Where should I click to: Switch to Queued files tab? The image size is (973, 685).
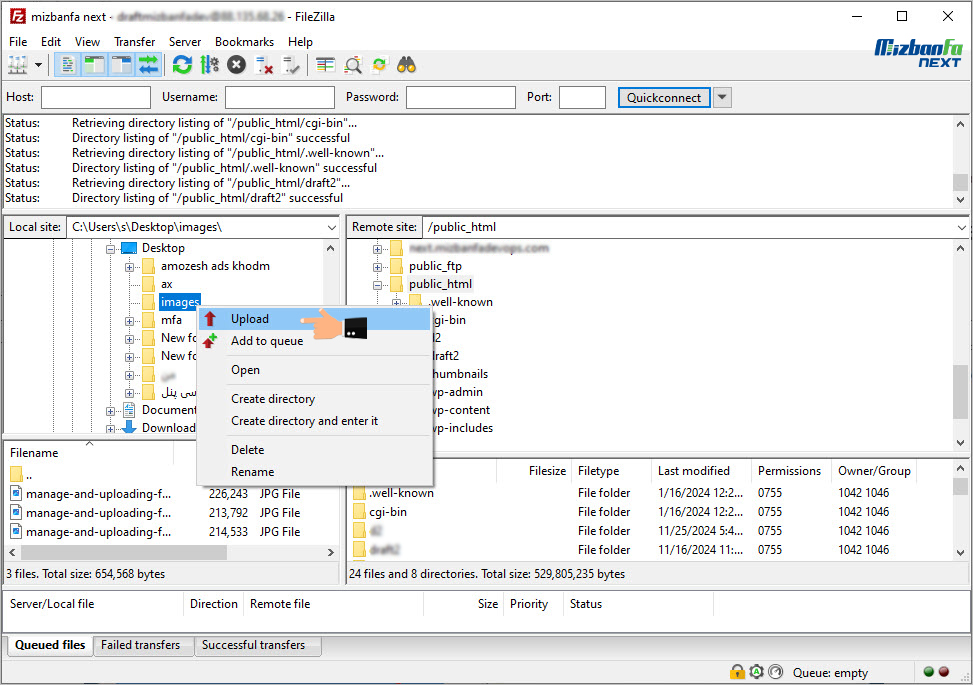click(x=50, y=645)
